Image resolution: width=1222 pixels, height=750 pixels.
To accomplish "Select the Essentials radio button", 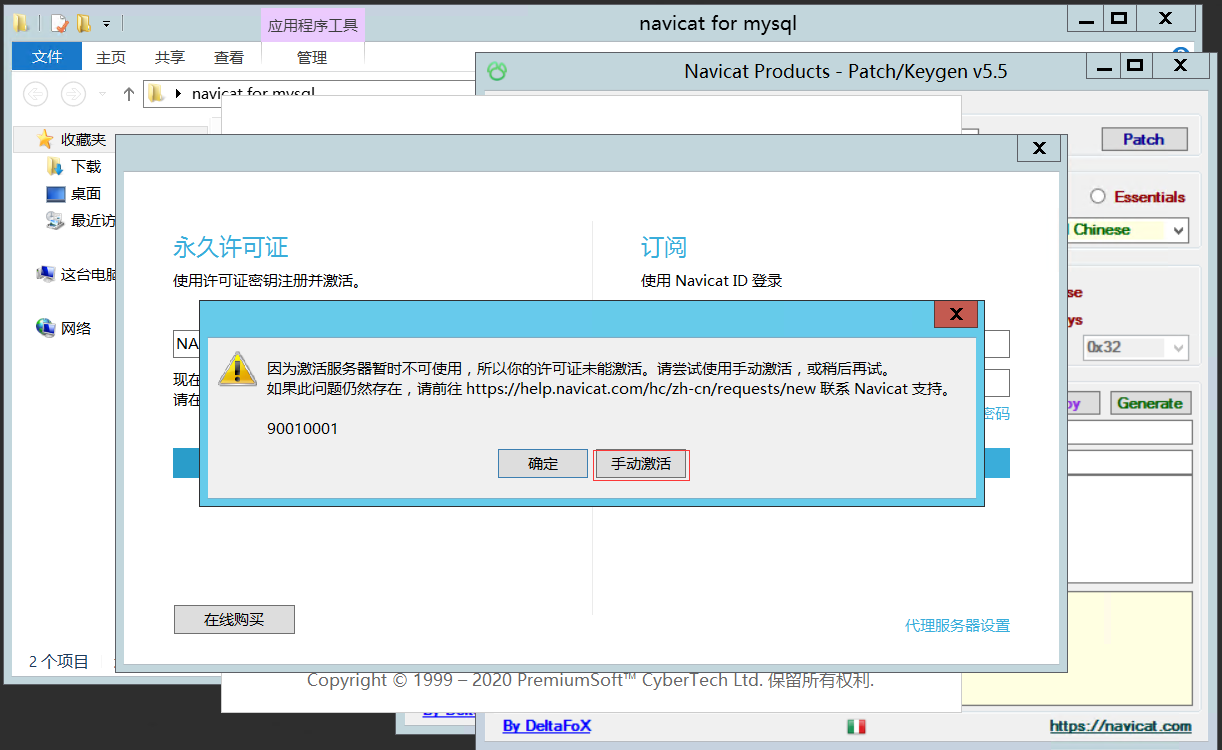I will click(x=1098, y=197).
